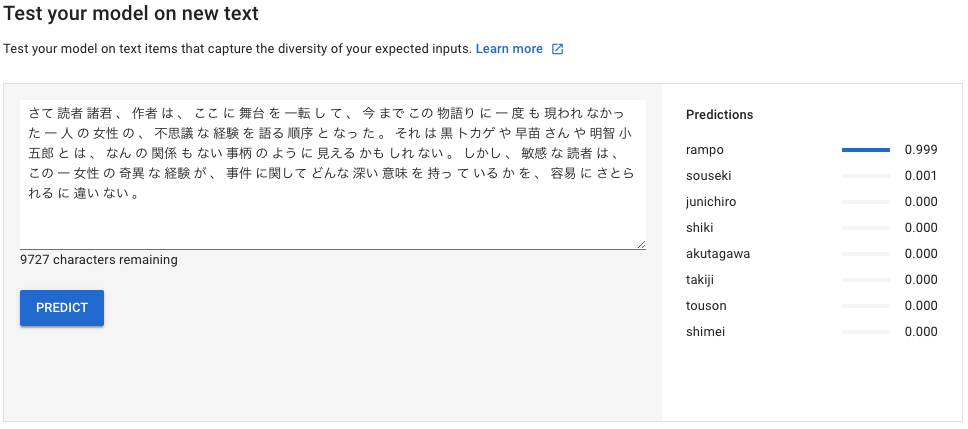Select the shiki prediction label

tap(700, 228)
